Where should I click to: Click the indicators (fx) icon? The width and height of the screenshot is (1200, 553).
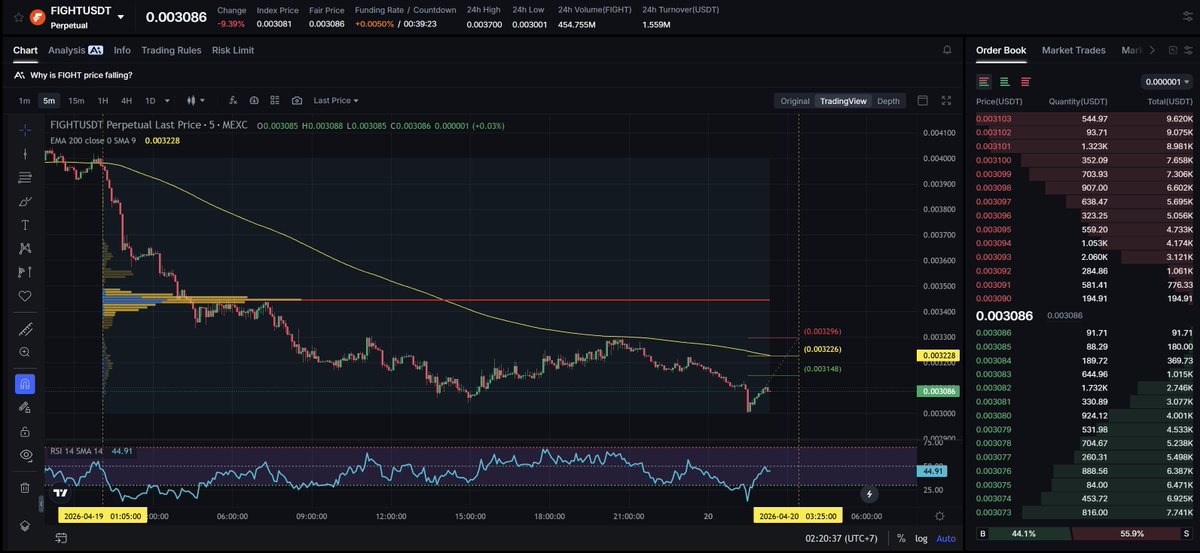tap(232, 100)
